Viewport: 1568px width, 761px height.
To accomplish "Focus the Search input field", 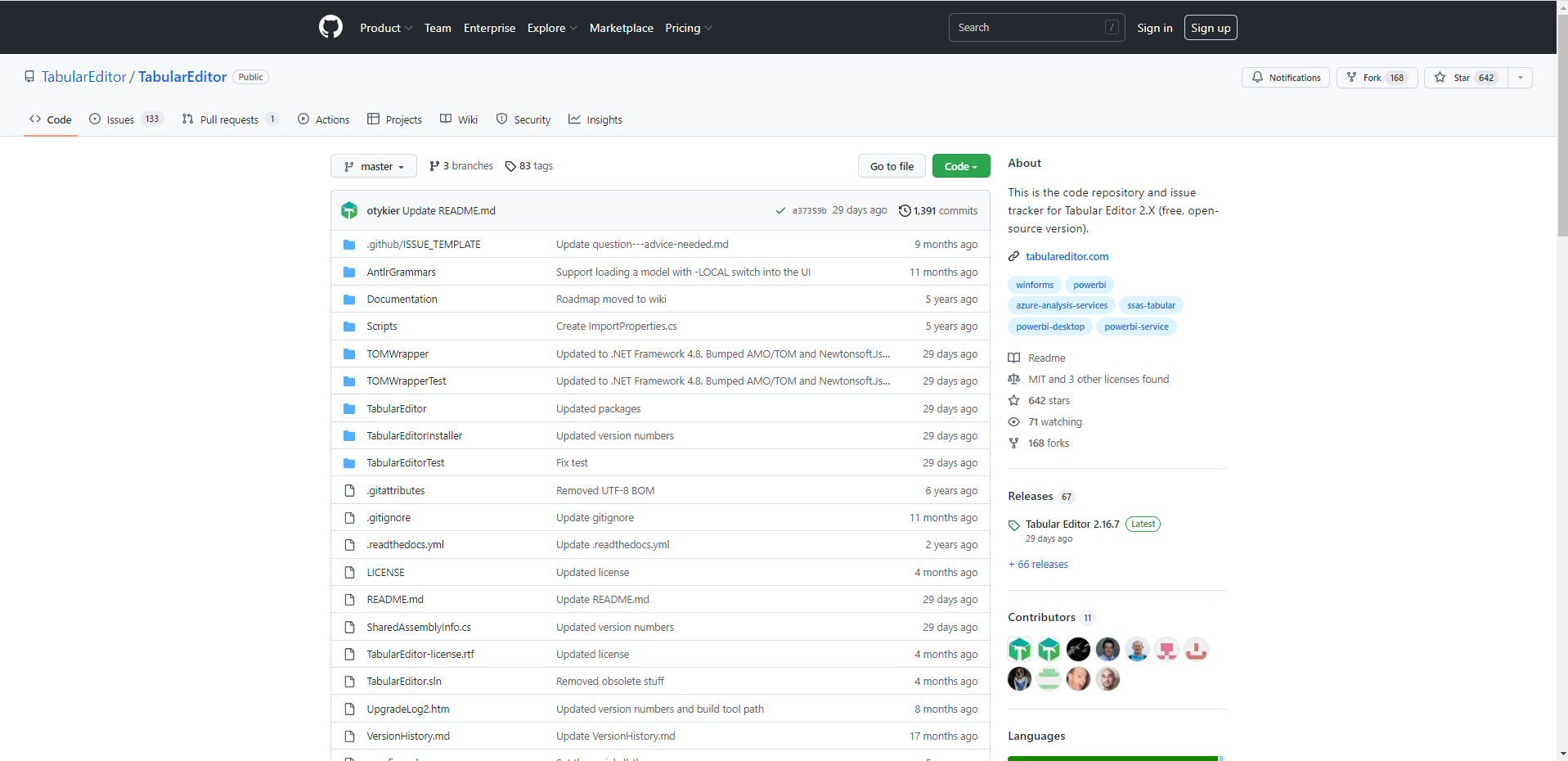I will coord(1036,27).
